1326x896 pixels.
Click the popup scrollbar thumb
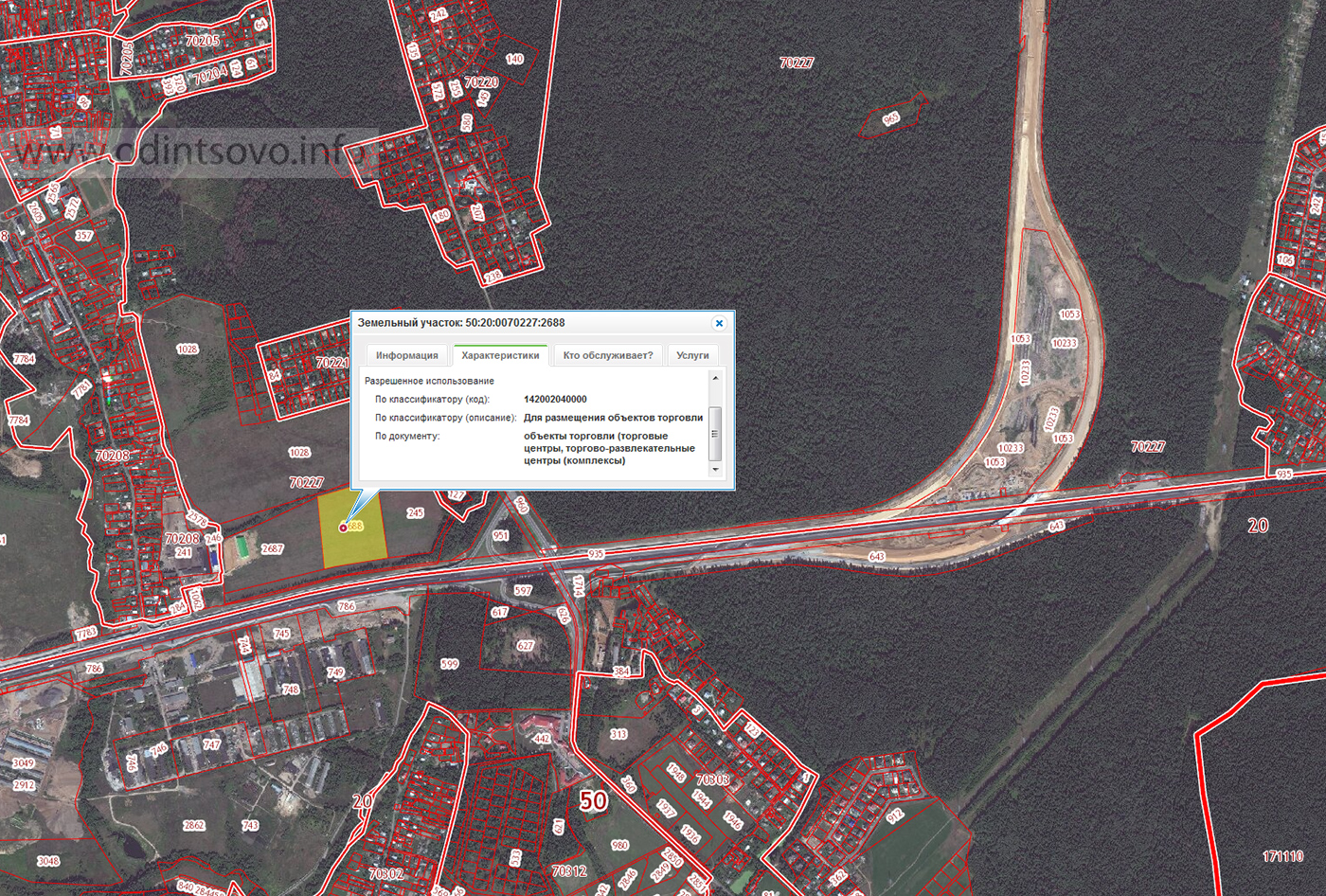pyautogui.click(x=715, y=433)
